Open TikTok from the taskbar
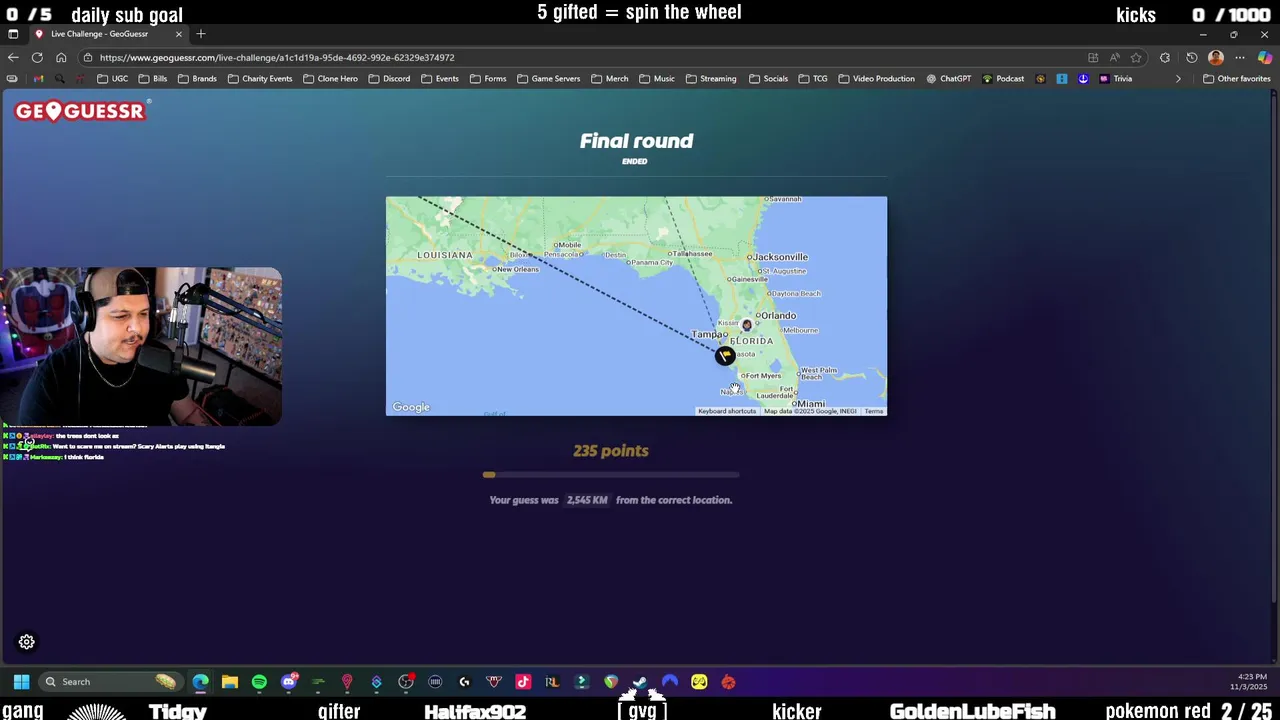Image resolution: width=1280 pixels, height=720 pixels. [x=523, y=682]
